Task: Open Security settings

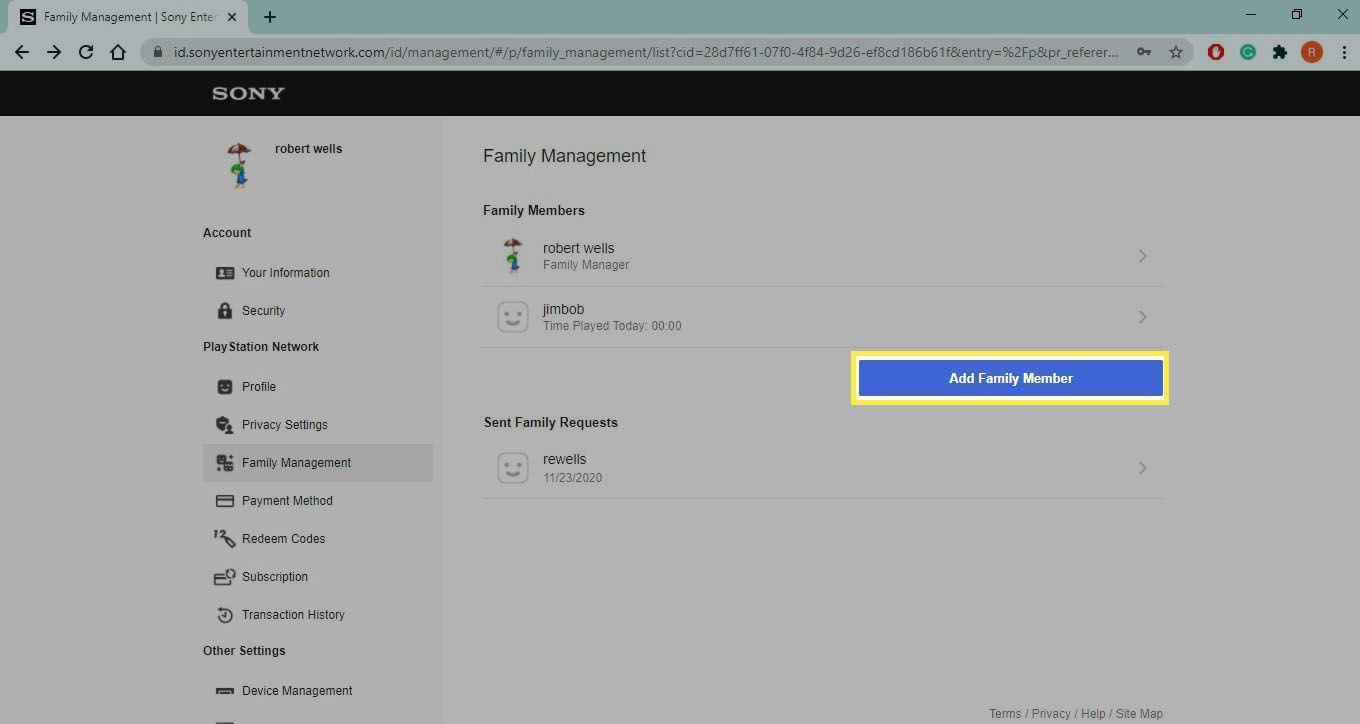Action: 263,311
